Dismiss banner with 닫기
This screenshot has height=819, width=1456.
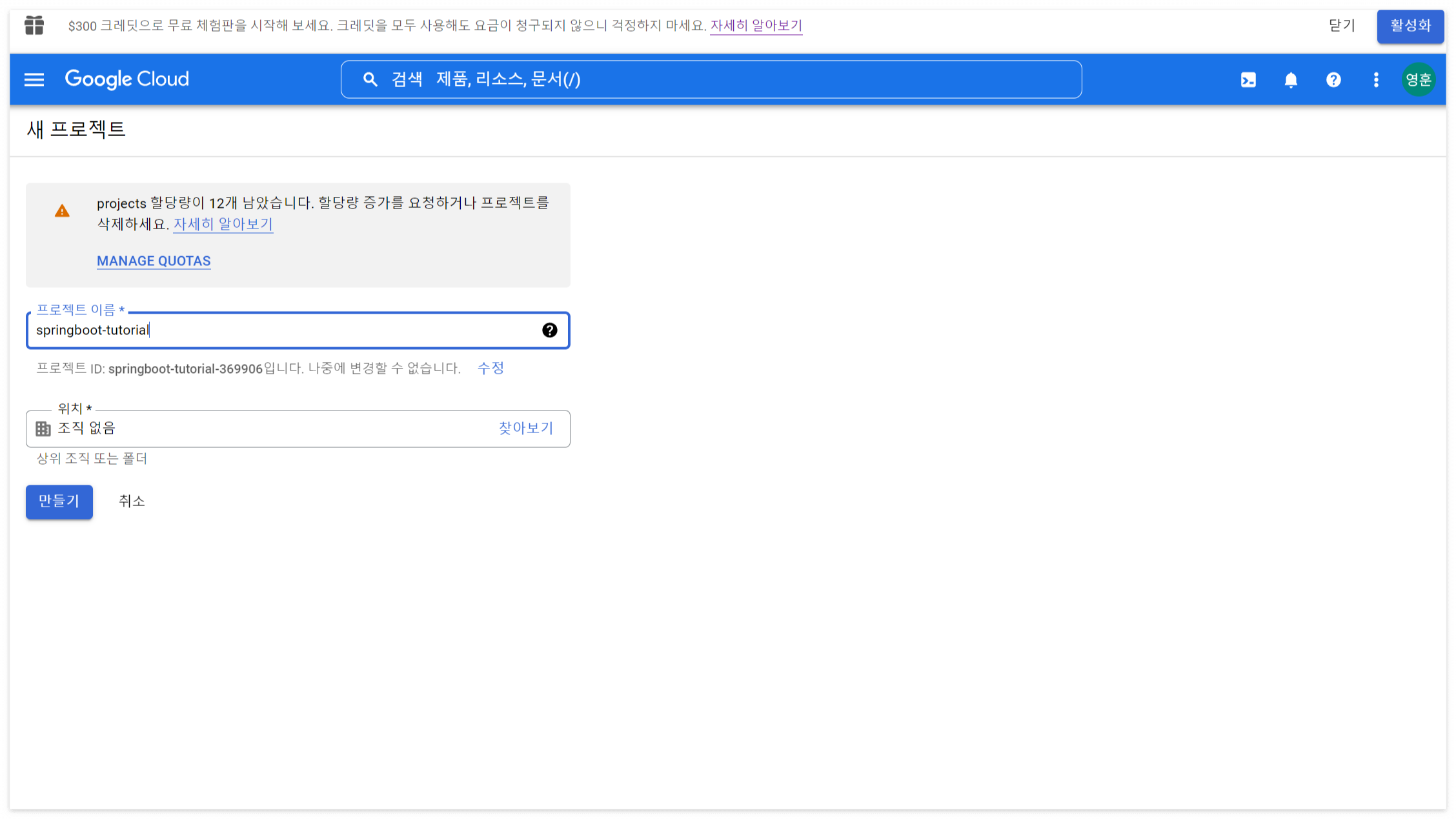pyautogui.click(x=1342, y=26)
